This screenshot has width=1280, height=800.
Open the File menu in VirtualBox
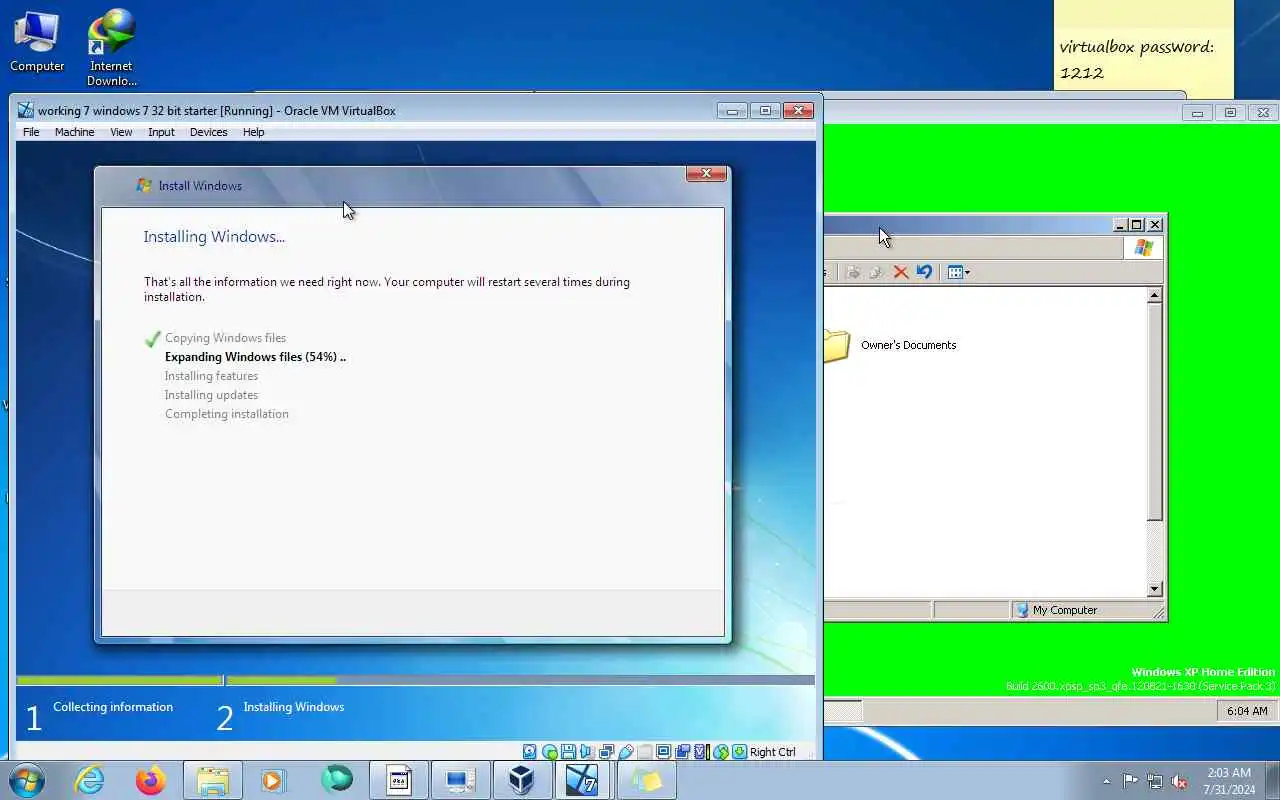pos(31,132)
